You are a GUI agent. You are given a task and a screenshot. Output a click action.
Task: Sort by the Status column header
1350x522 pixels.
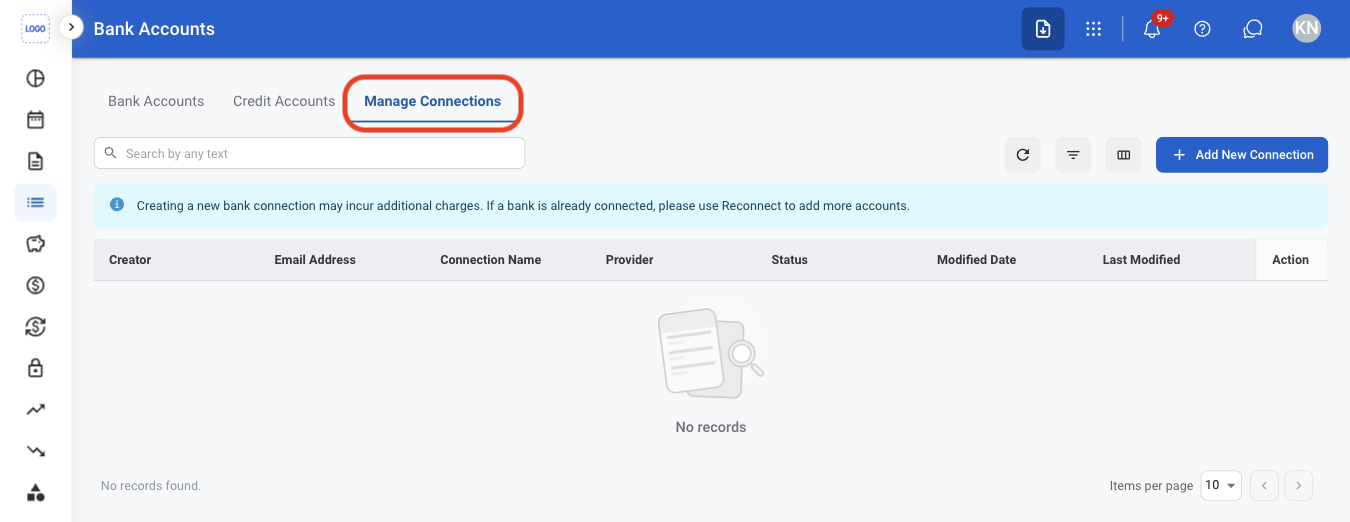(789, 260)
